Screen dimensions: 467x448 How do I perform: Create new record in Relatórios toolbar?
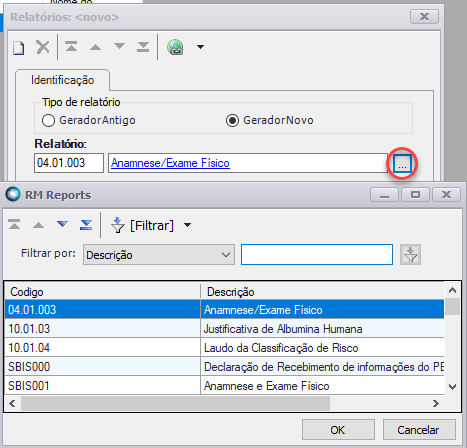click(19, 47)
